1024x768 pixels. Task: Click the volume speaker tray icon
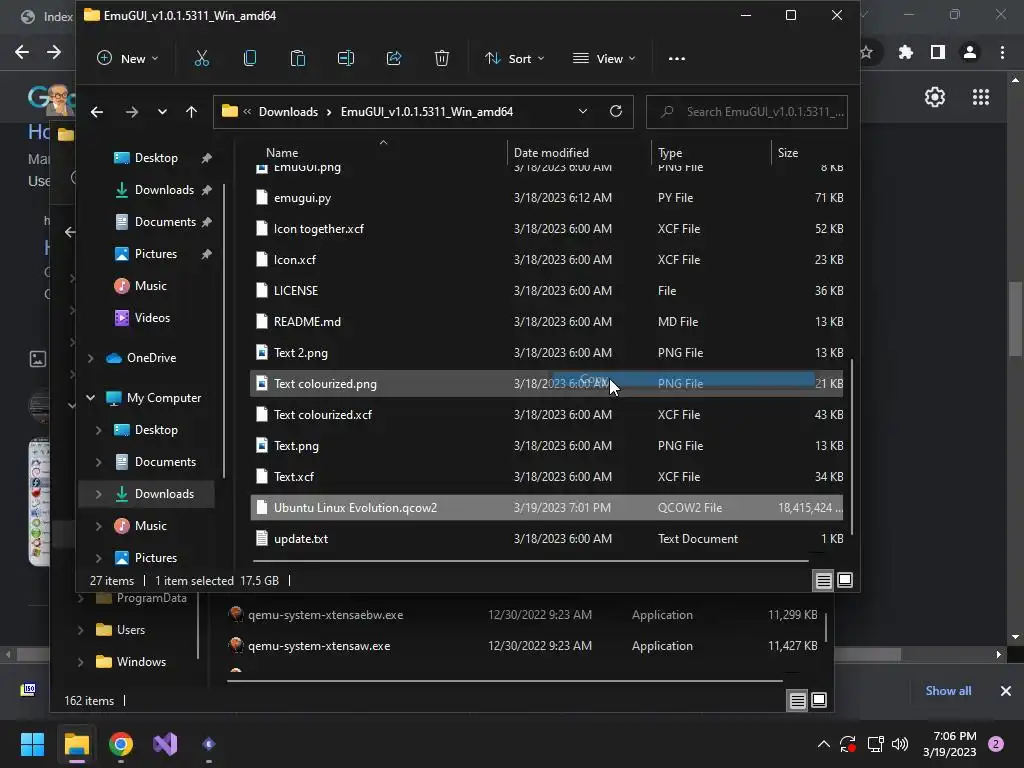900,744
